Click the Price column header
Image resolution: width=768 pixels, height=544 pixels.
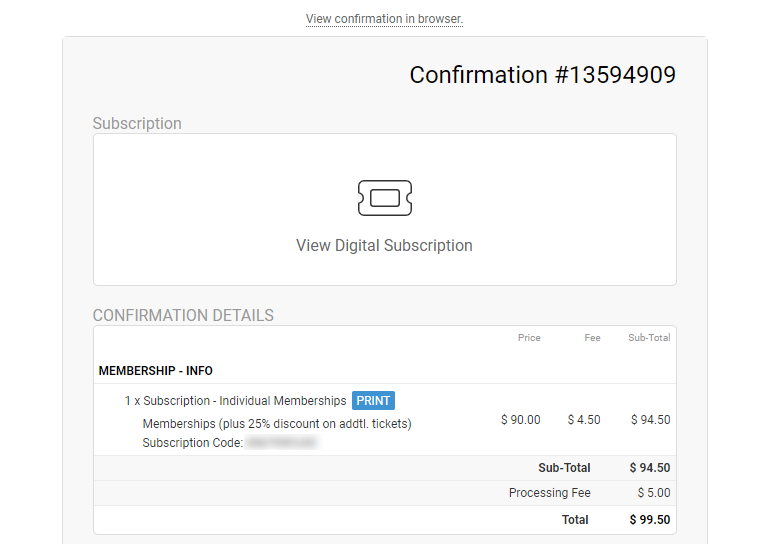(x=529, y=338)
